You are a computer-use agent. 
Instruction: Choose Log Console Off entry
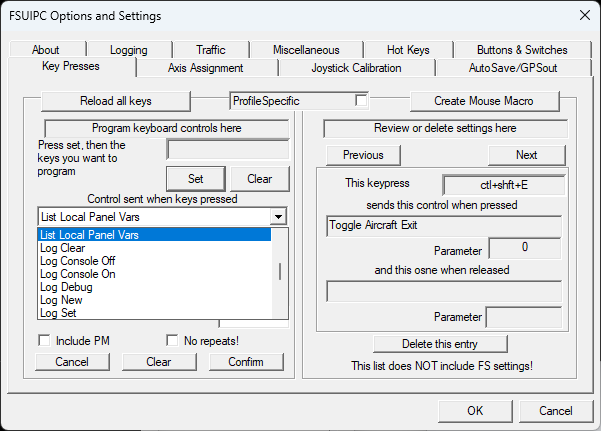(x=154, y=261)
